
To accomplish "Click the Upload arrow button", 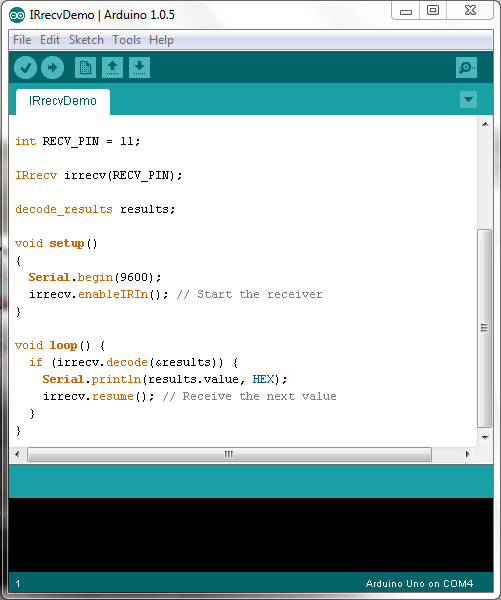I will (x=52, y=68).
